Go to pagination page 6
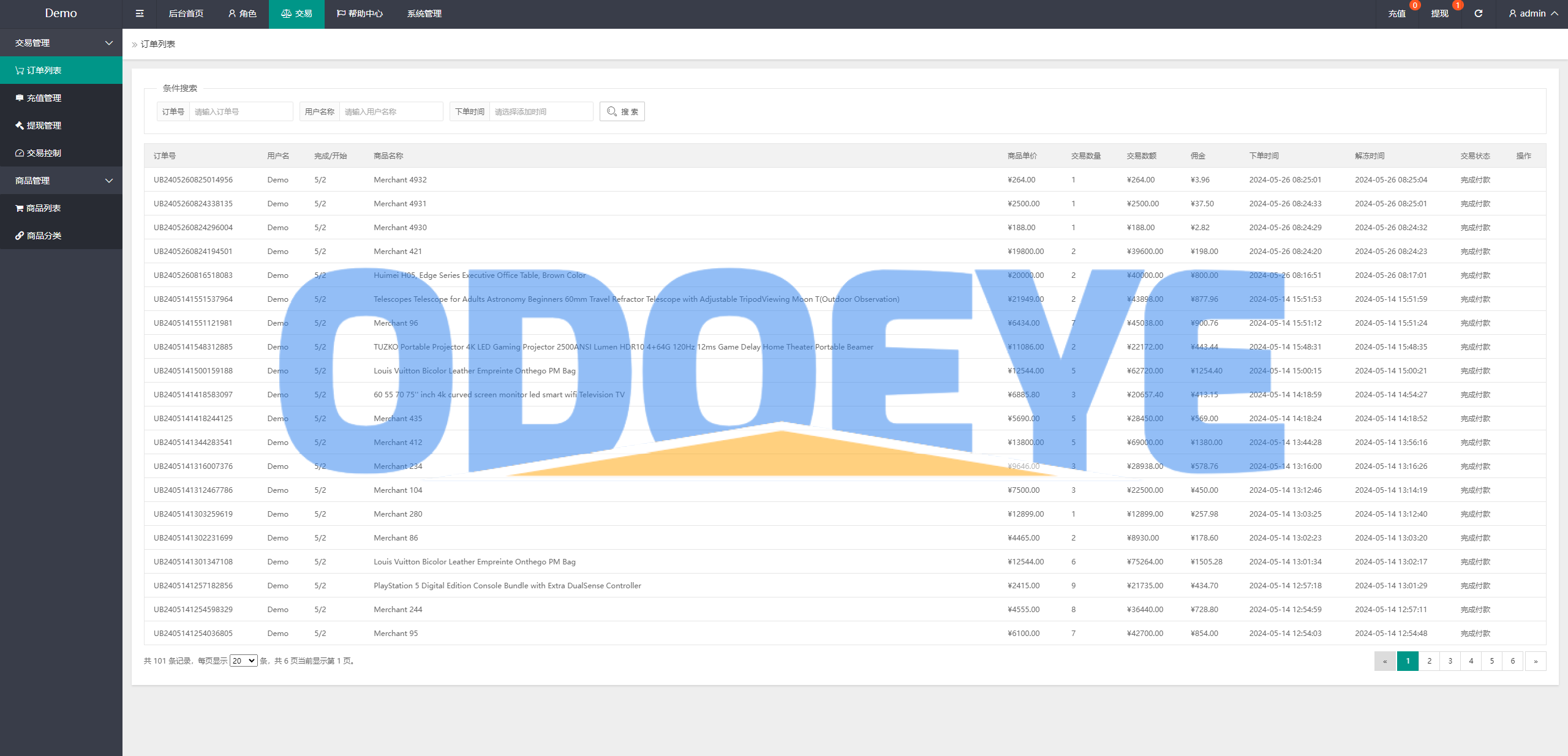This screenshot has width=1568, height=756. click(x=1513, y=661)
